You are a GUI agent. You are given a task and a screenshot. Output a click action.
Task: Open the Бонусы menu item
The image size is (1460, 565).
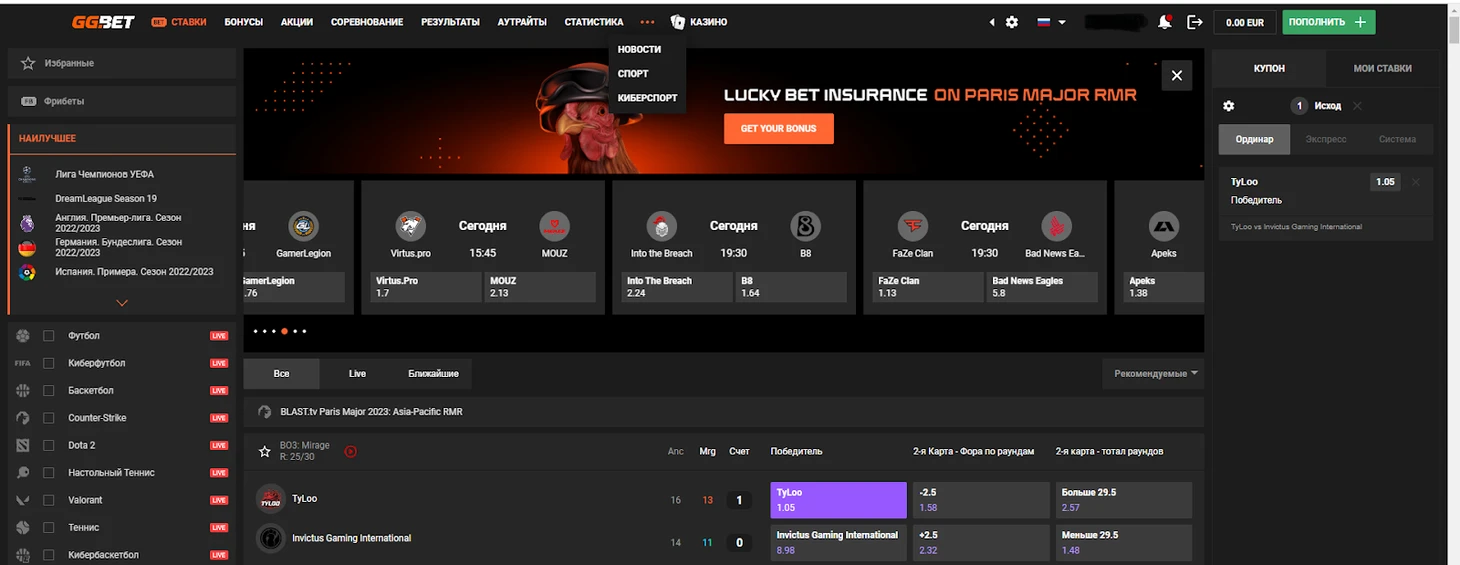pos(244,22)
